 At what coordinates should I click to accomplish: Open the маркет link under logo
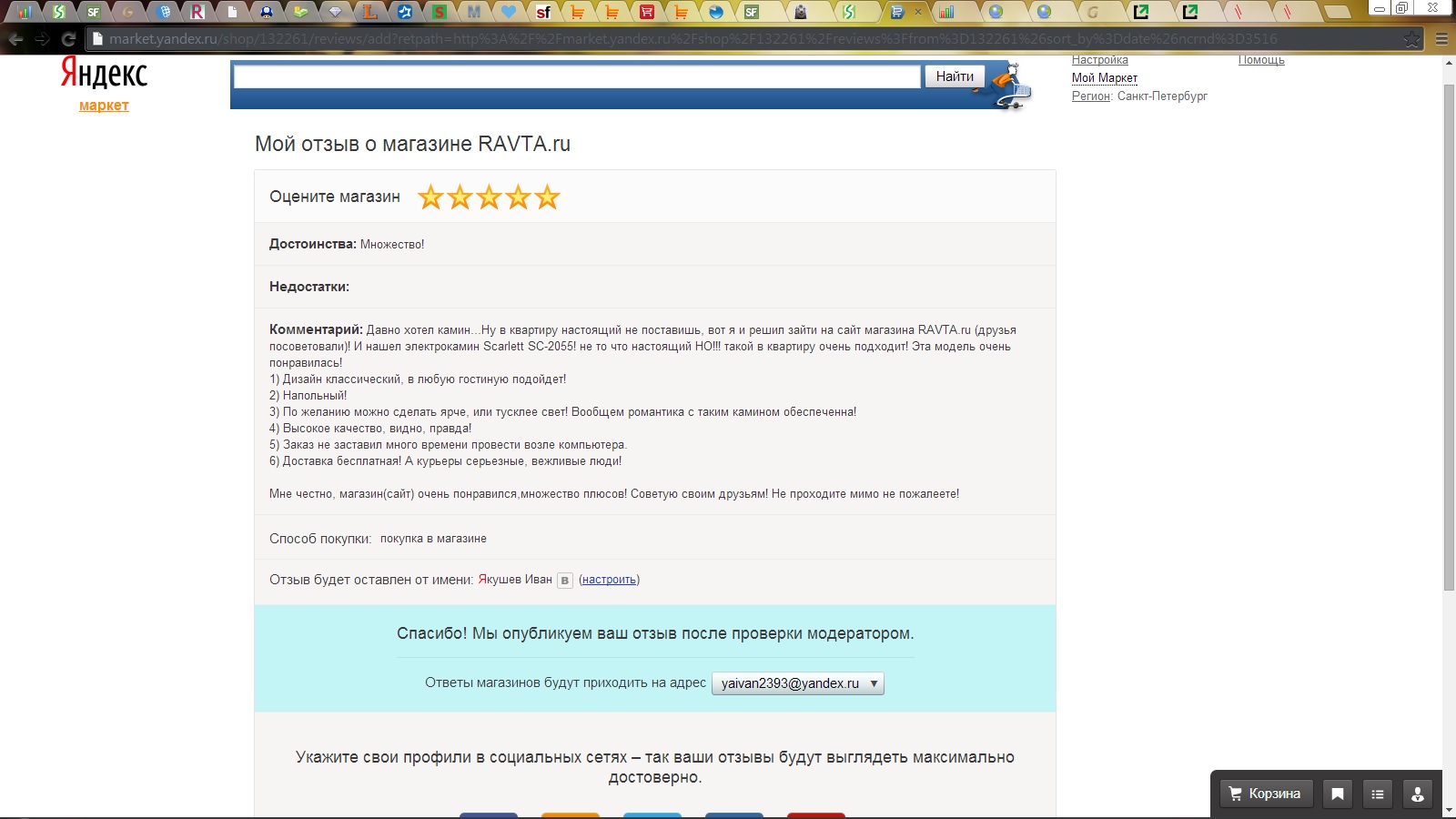(x=104, y=106)
